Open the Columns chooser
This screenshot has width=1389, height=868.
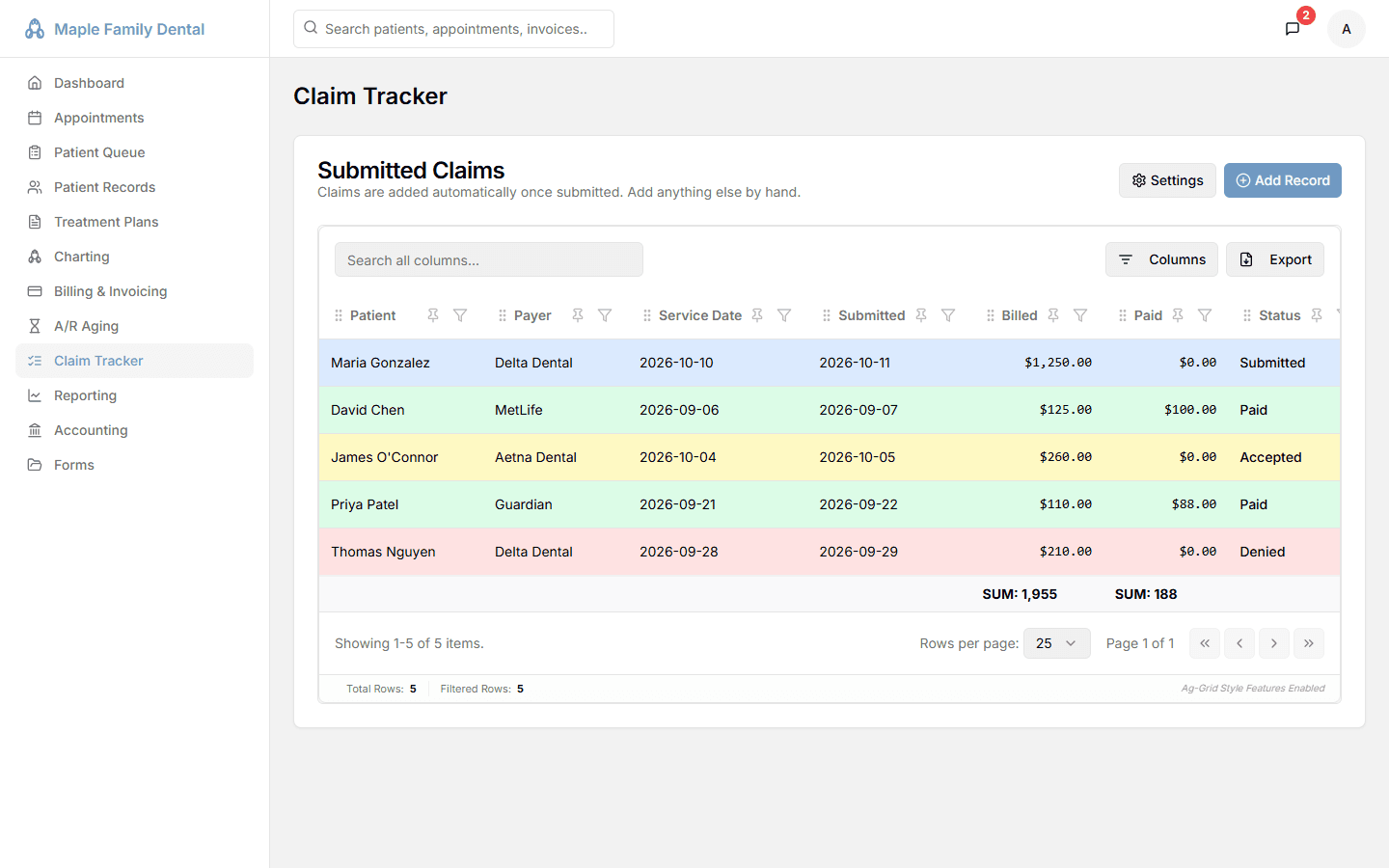(1161, 259)
